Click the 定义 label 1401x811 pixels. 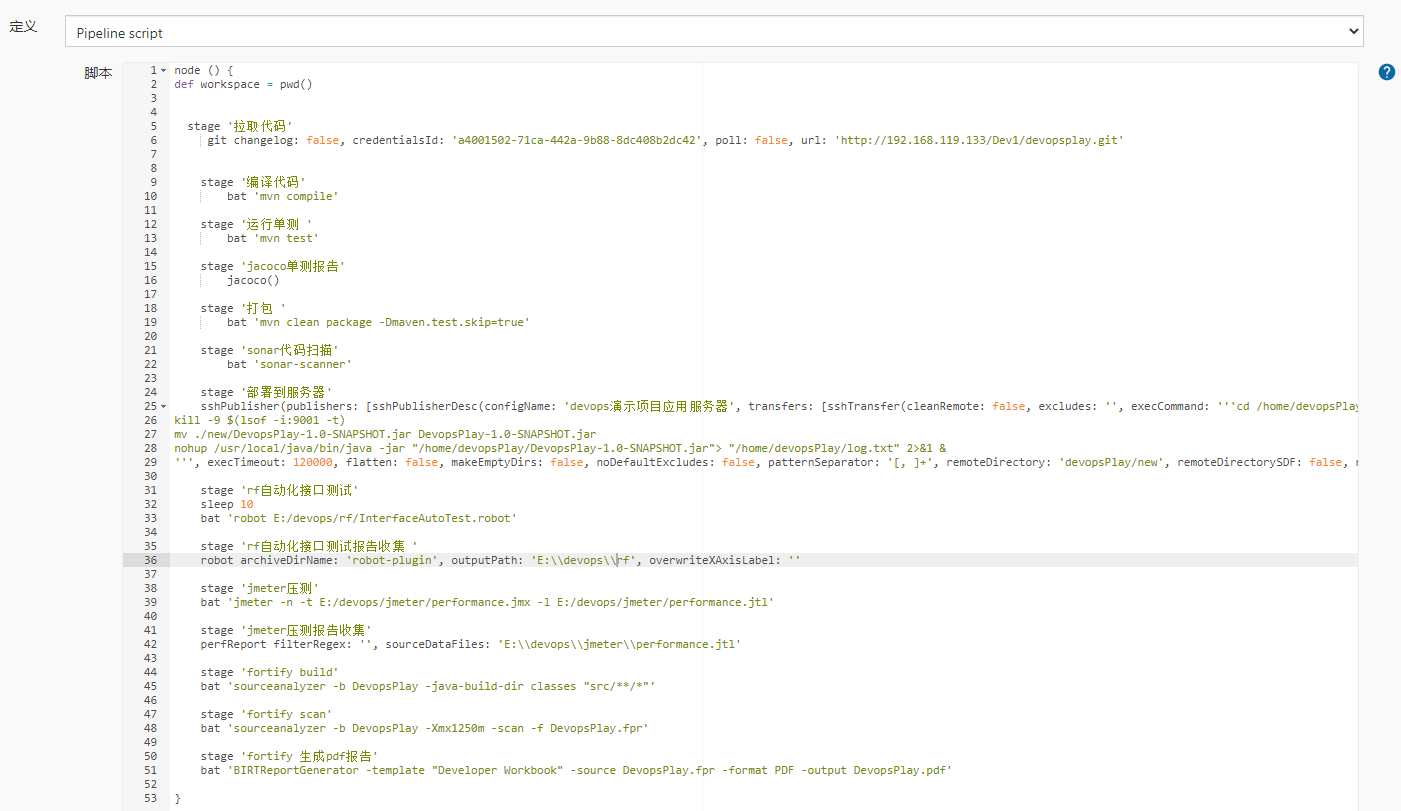(23, 26)
